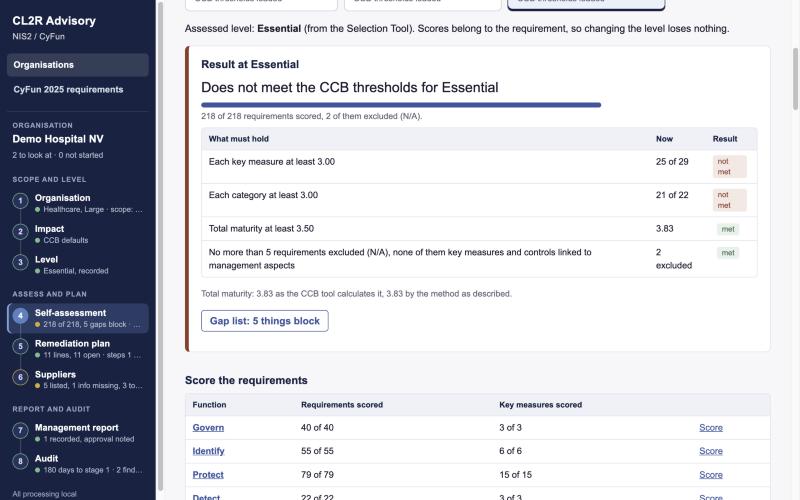This screenshot has height=500, width=800.
Task: Click the step 8 circle beside Audit
Action: (x=20, y=461)
